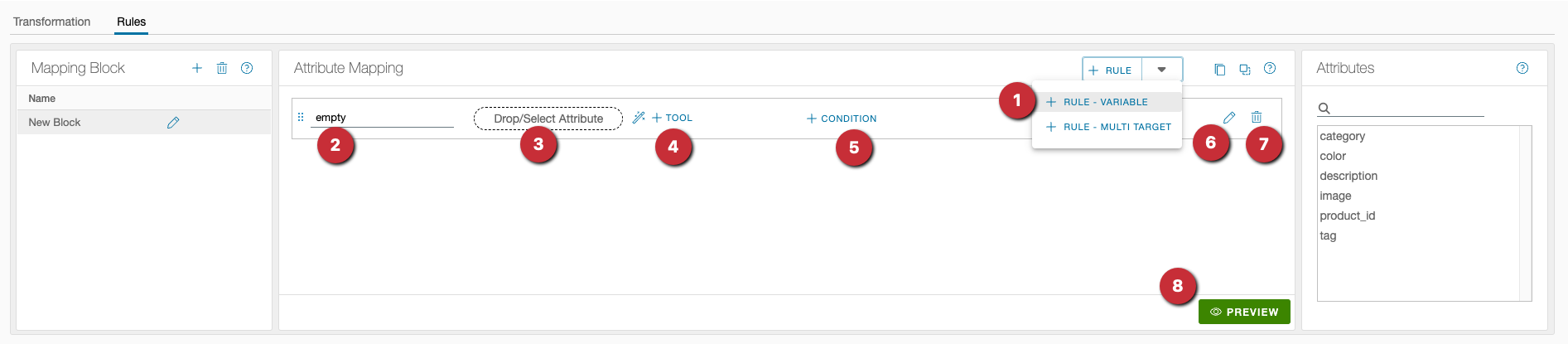Edit the empty rule with pencil icon
Screen dimensions: 1568x344
point(1229,118)
